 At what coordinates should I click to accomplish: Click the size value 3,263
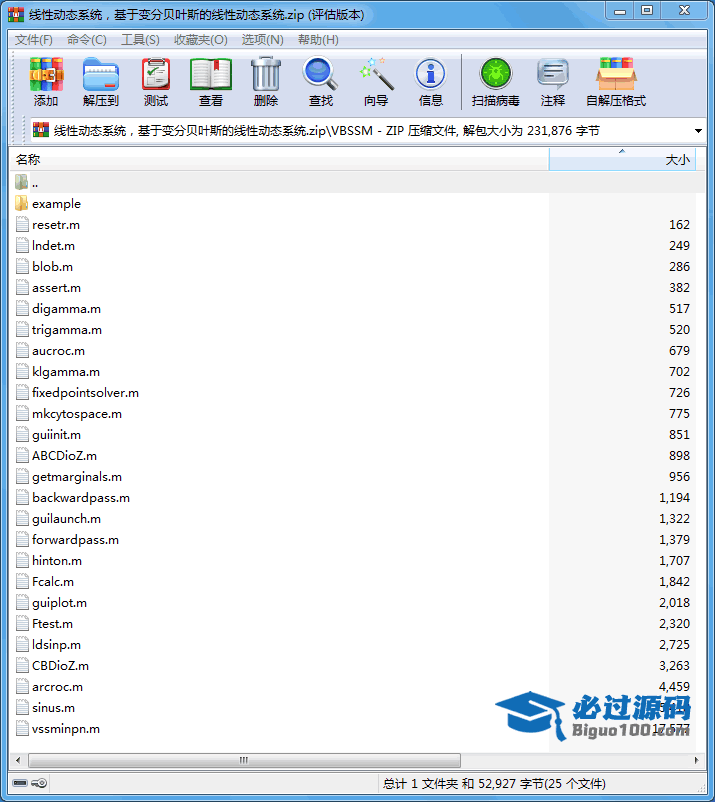[x=674, y=665]
